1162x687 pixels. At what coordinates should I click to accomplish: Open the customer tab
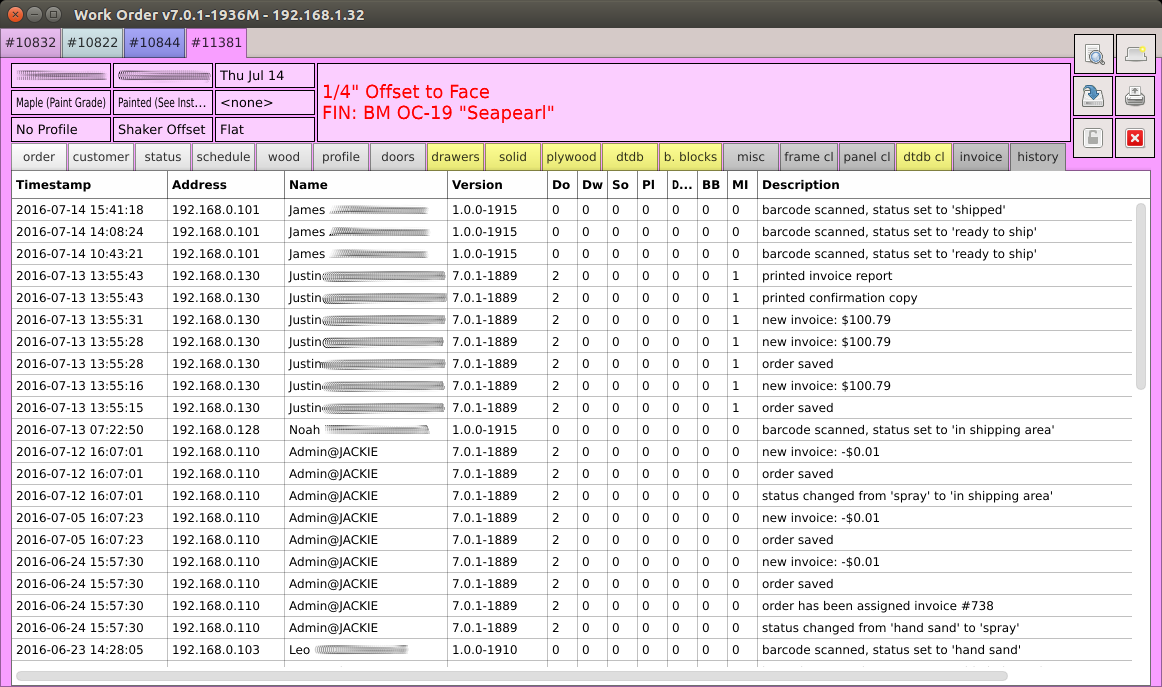[101, 157]
